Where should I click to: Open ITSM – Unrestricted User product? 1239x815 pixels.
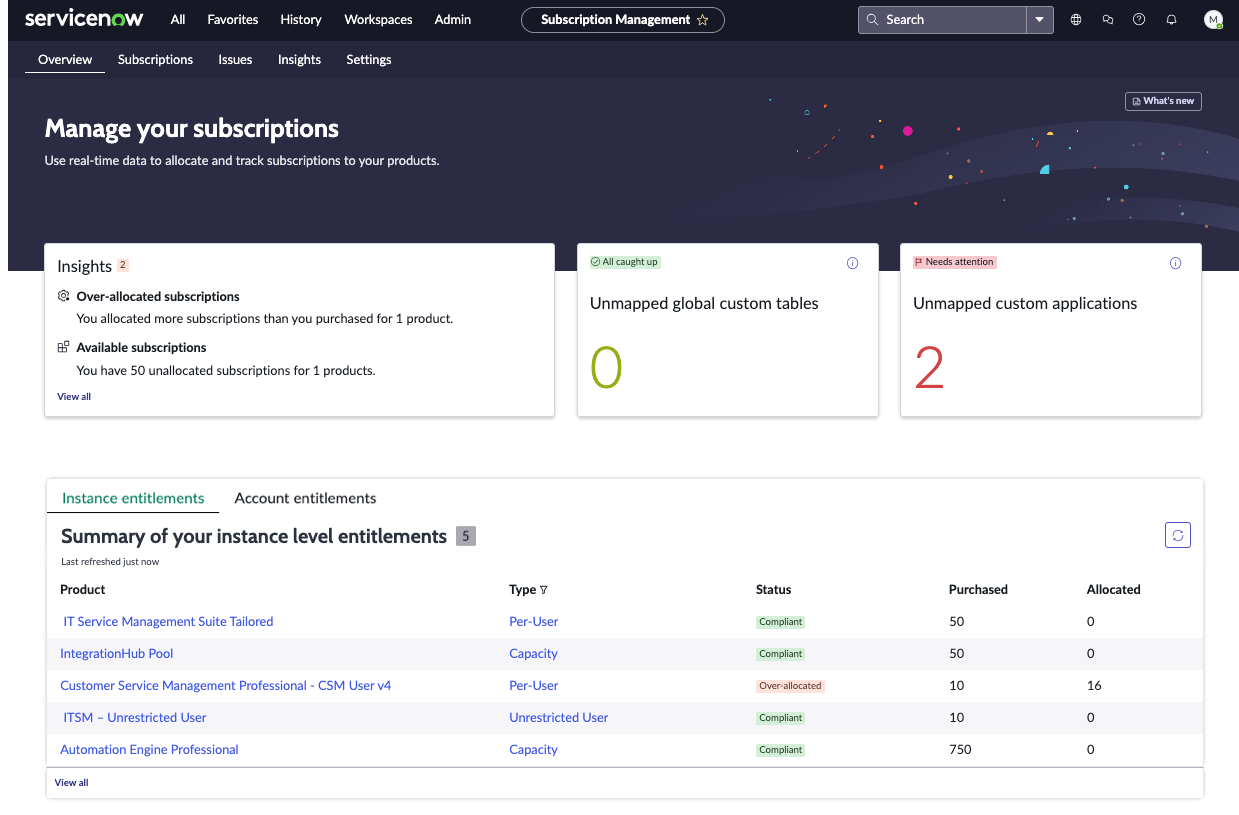135,718
